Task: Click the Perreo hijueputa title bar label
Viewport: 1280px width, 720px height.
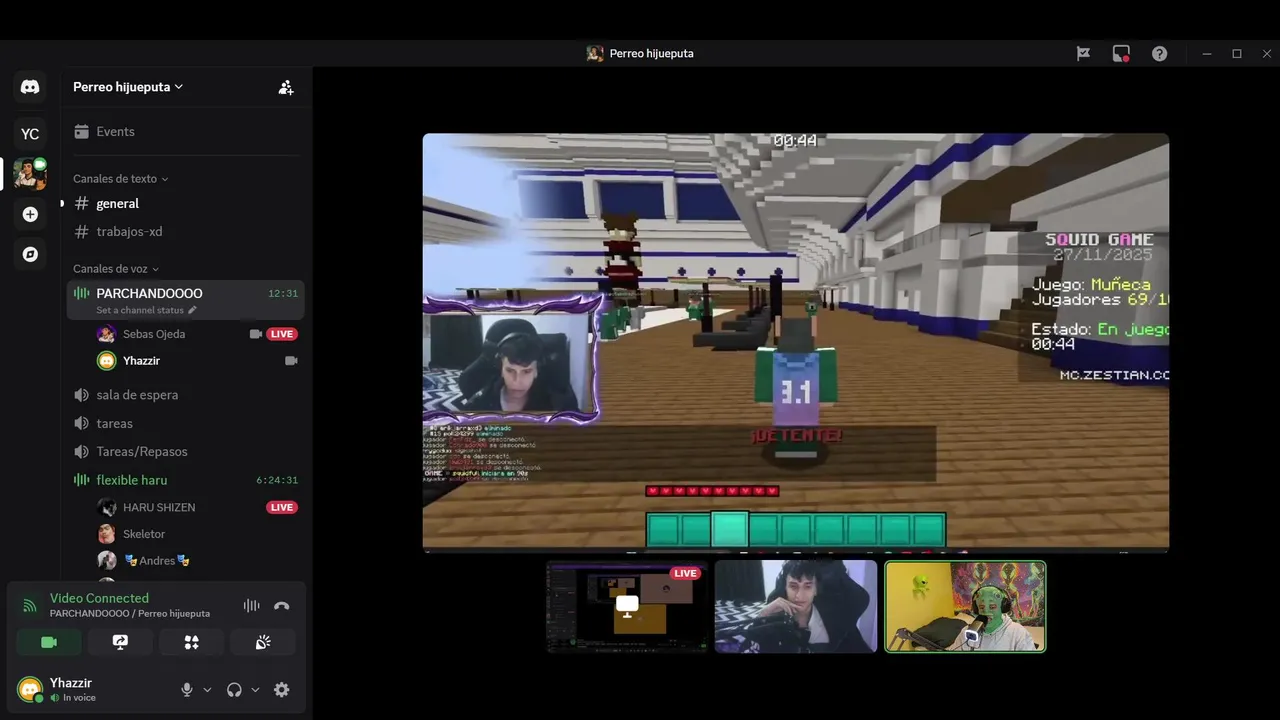Action: (x=651, y=54)
